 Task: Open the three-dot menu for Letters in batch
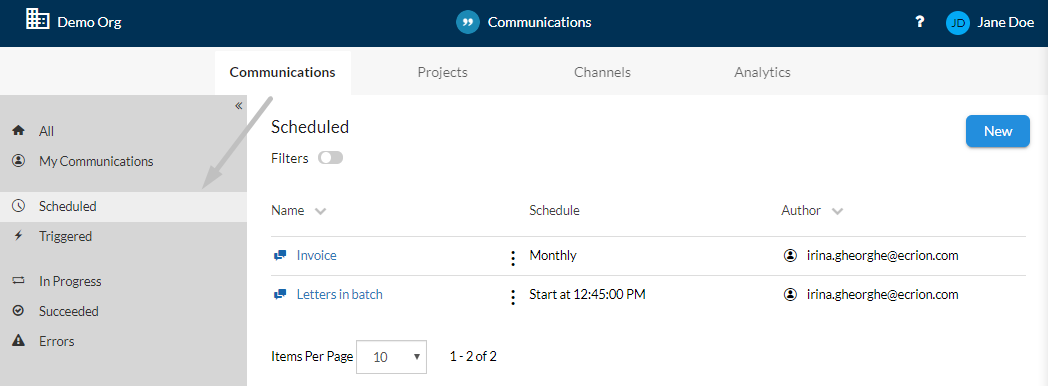513,297
